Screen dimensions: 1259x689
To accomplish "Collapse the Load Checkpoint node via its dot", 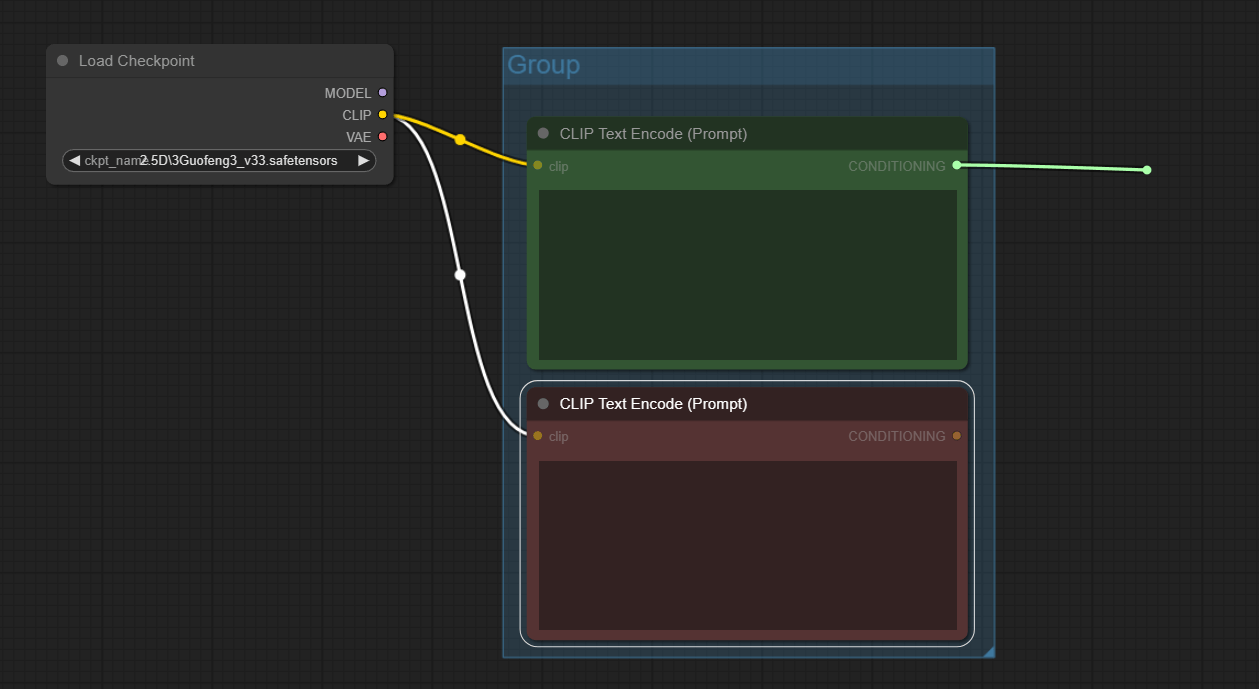I will pos(63,61).
